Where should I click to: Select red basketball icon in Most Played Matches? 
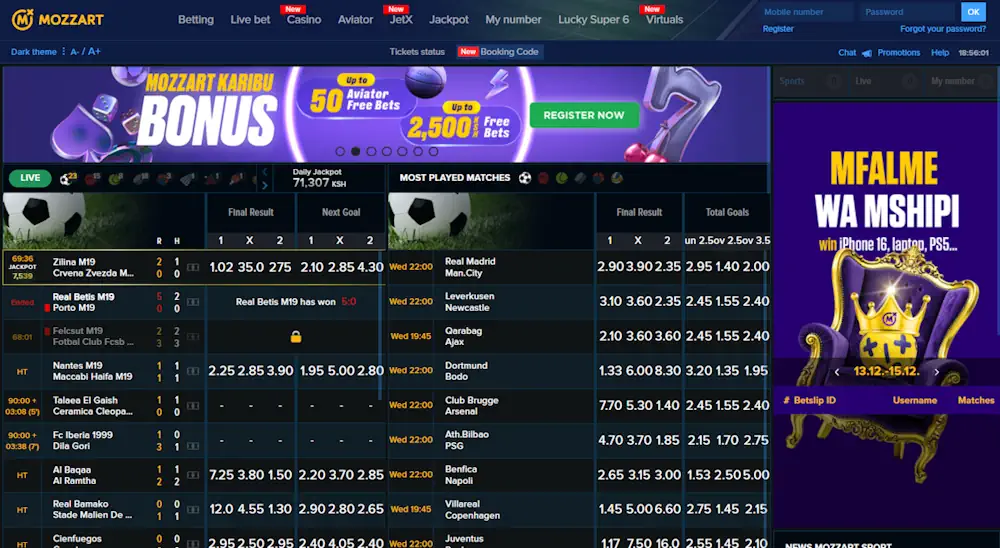pos(543,178)
